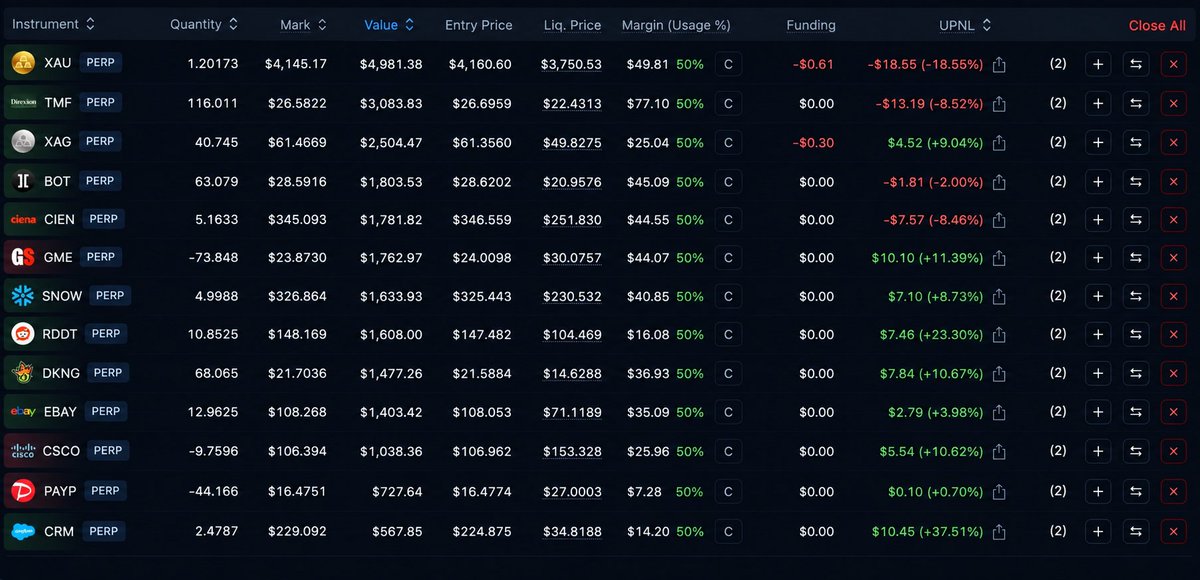Sort the table by Quantity
1200x580 pixels.
tap(205, 24)
